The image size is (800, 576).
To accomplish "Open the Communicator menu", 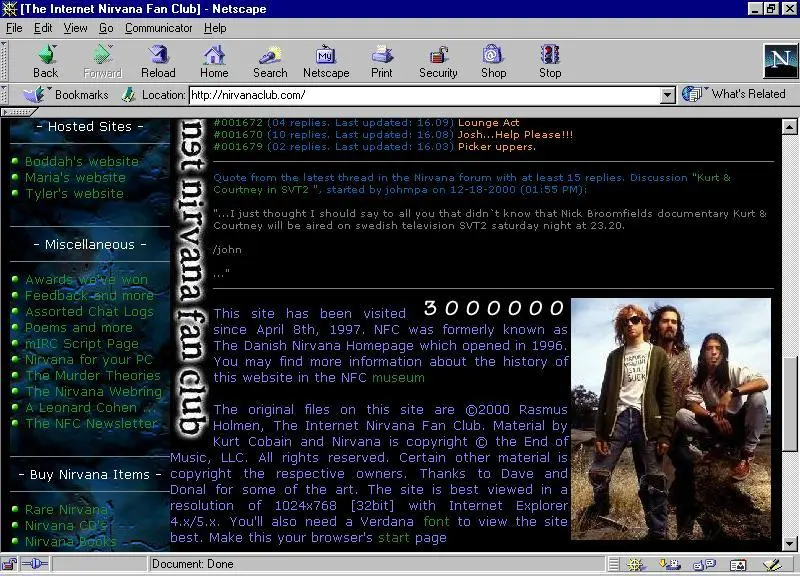I will click(159, 28).
